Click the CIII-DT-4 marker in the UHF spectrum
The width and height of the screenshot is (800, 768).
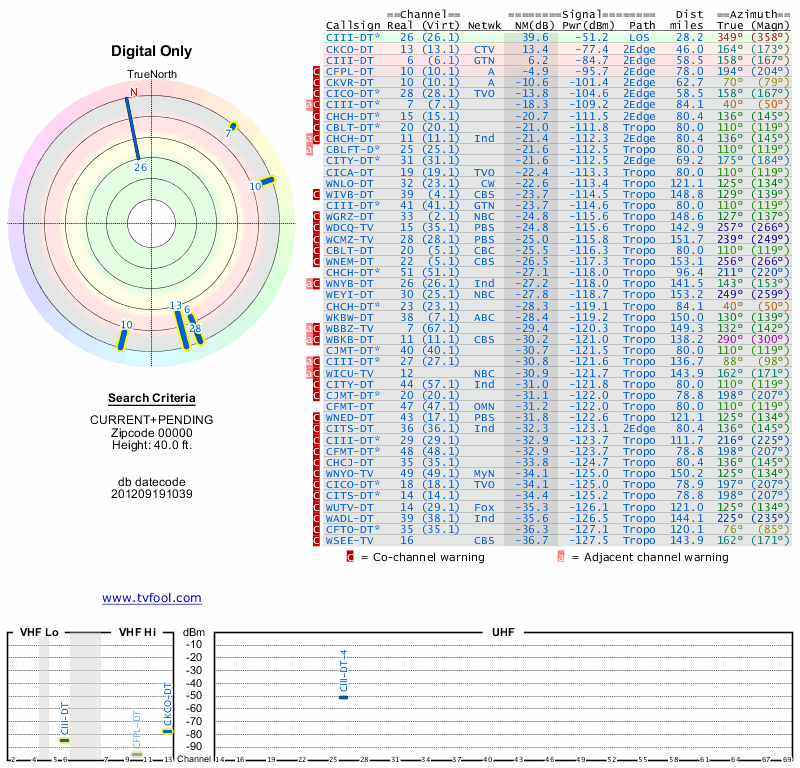343,696
